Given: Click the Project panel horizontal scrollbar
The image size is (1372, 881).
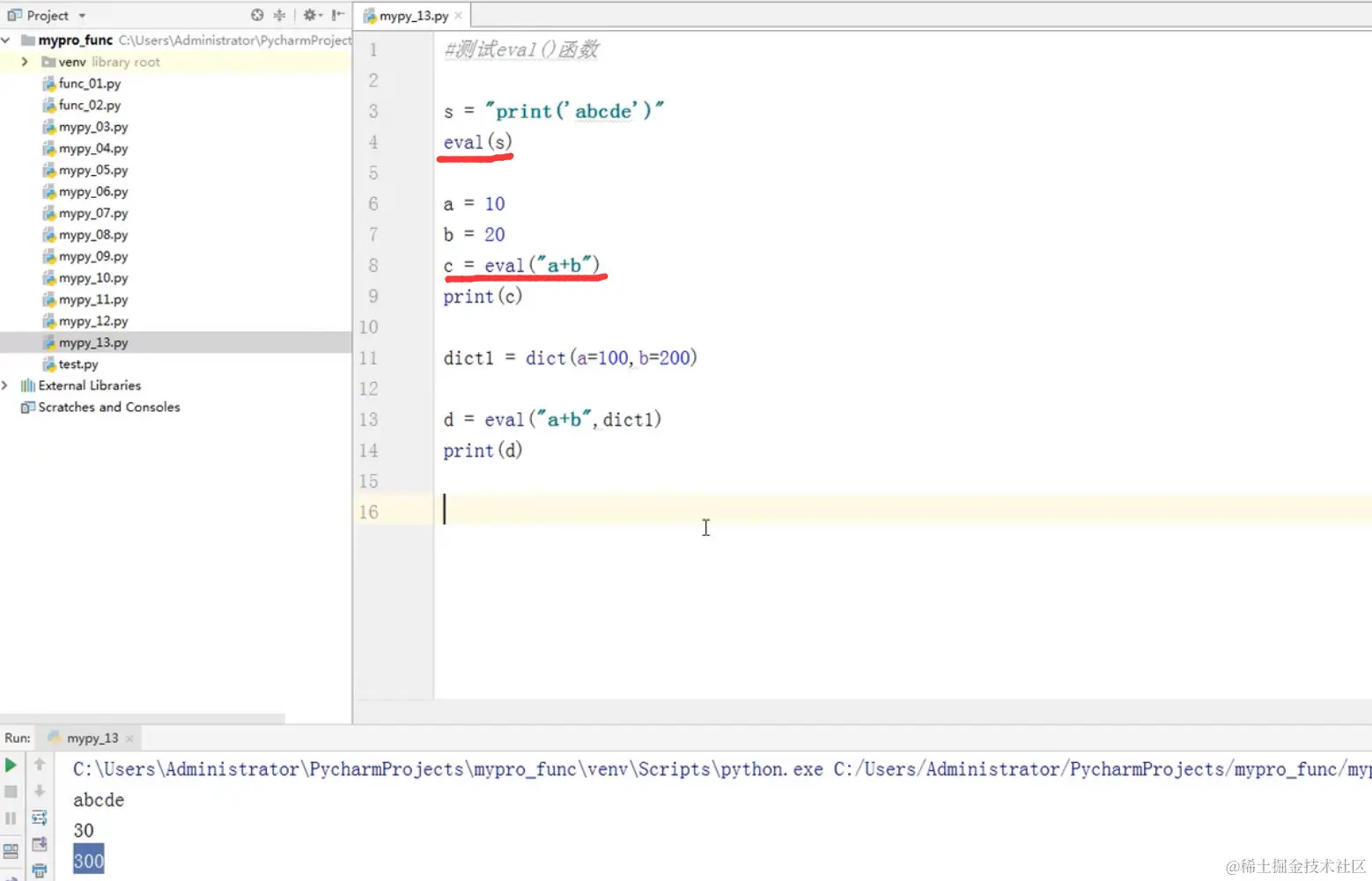Looking at the screenshot, I should click(x=143, y=718).
